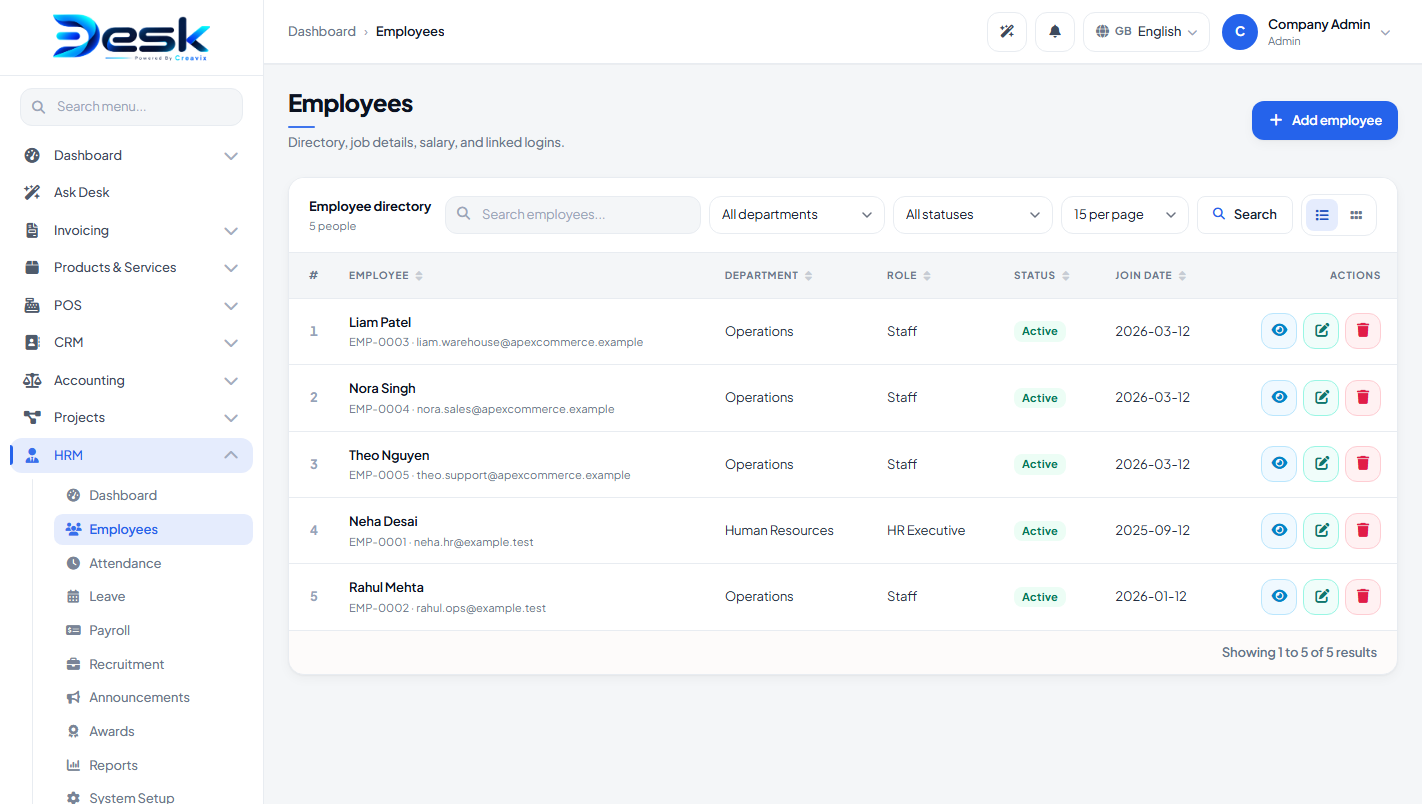View Nora Singh's employee record

(1279, 397)
